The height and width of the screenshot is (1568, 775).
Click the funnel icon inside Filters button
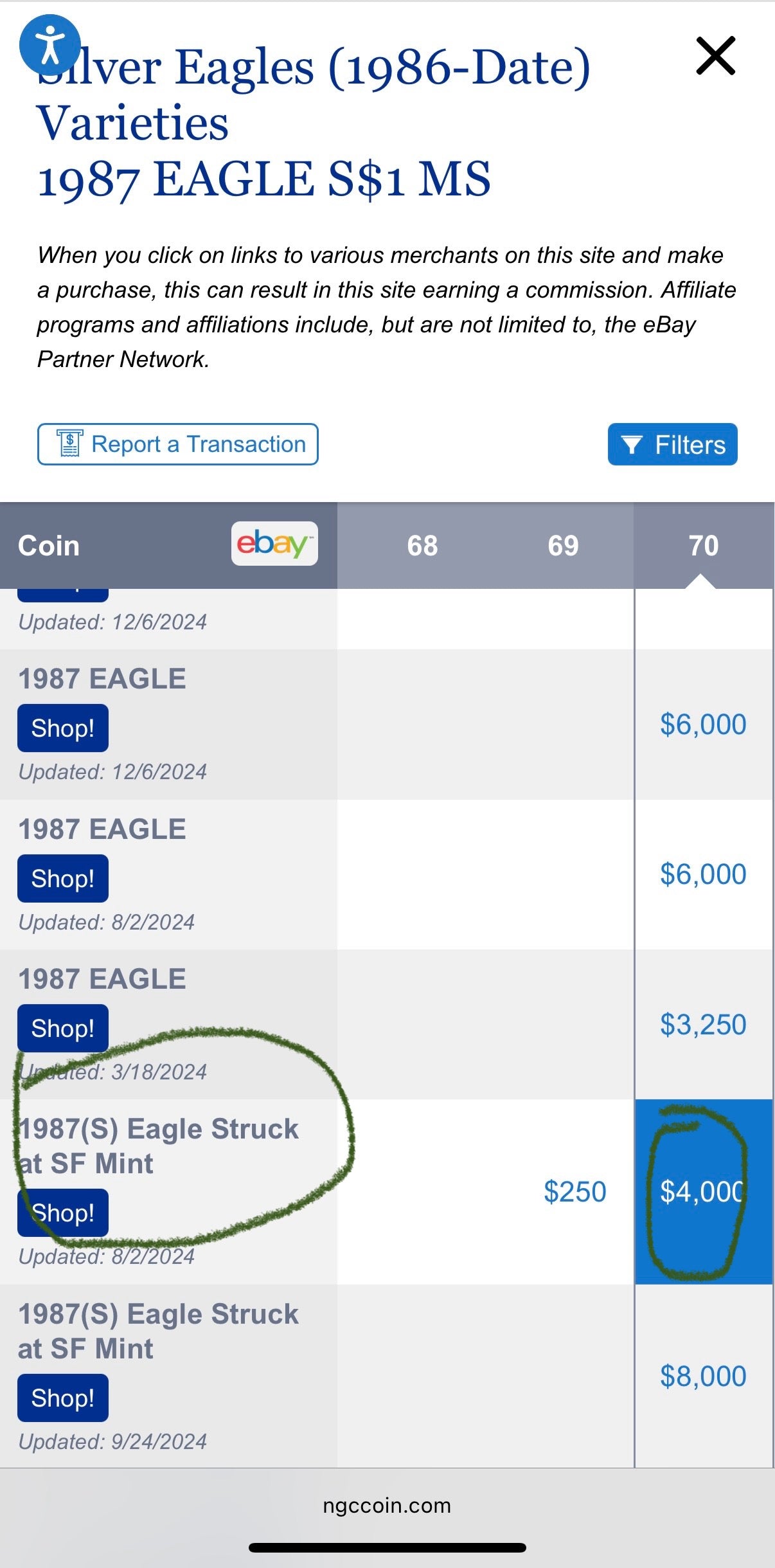pyautogui.click(x=633, y=444)
